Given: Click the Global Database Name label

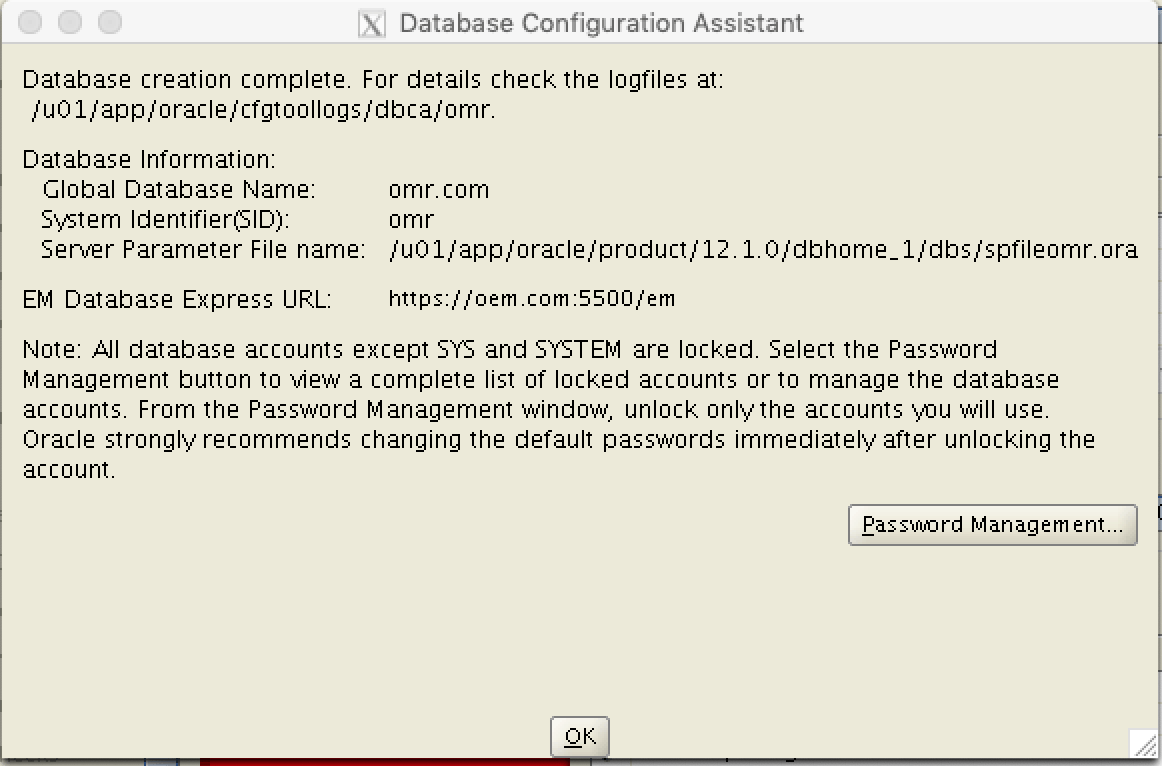Looking at the screenshot, I should (179, 190).
